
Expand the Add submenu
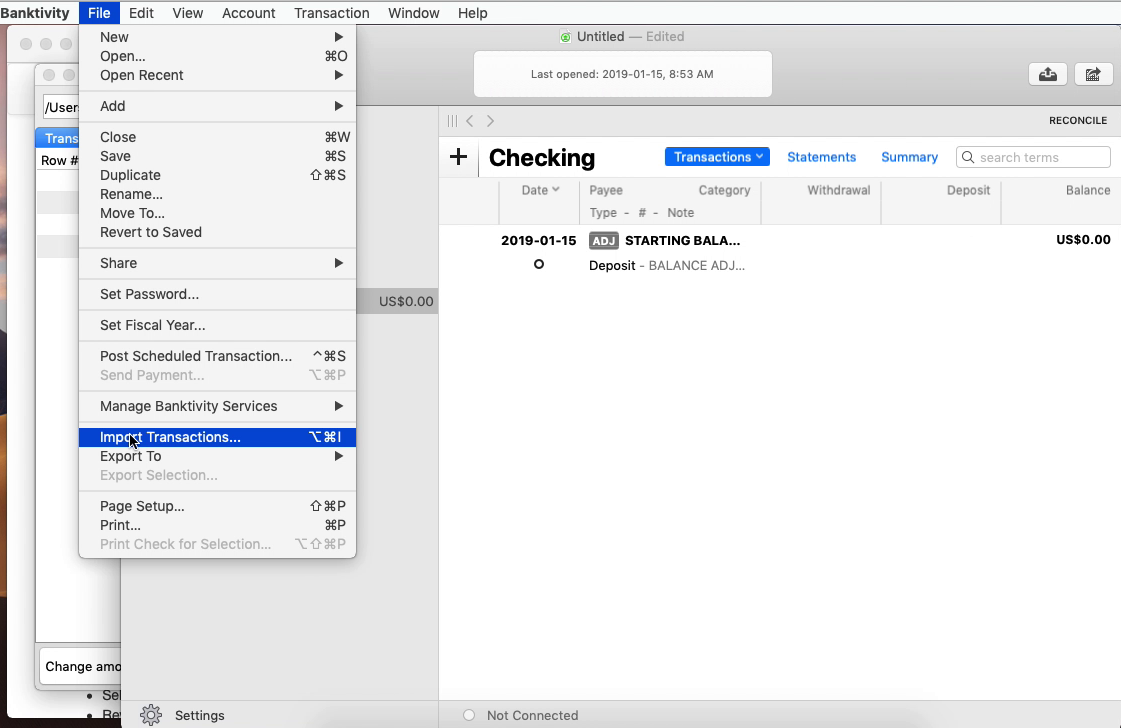point(217,106)
